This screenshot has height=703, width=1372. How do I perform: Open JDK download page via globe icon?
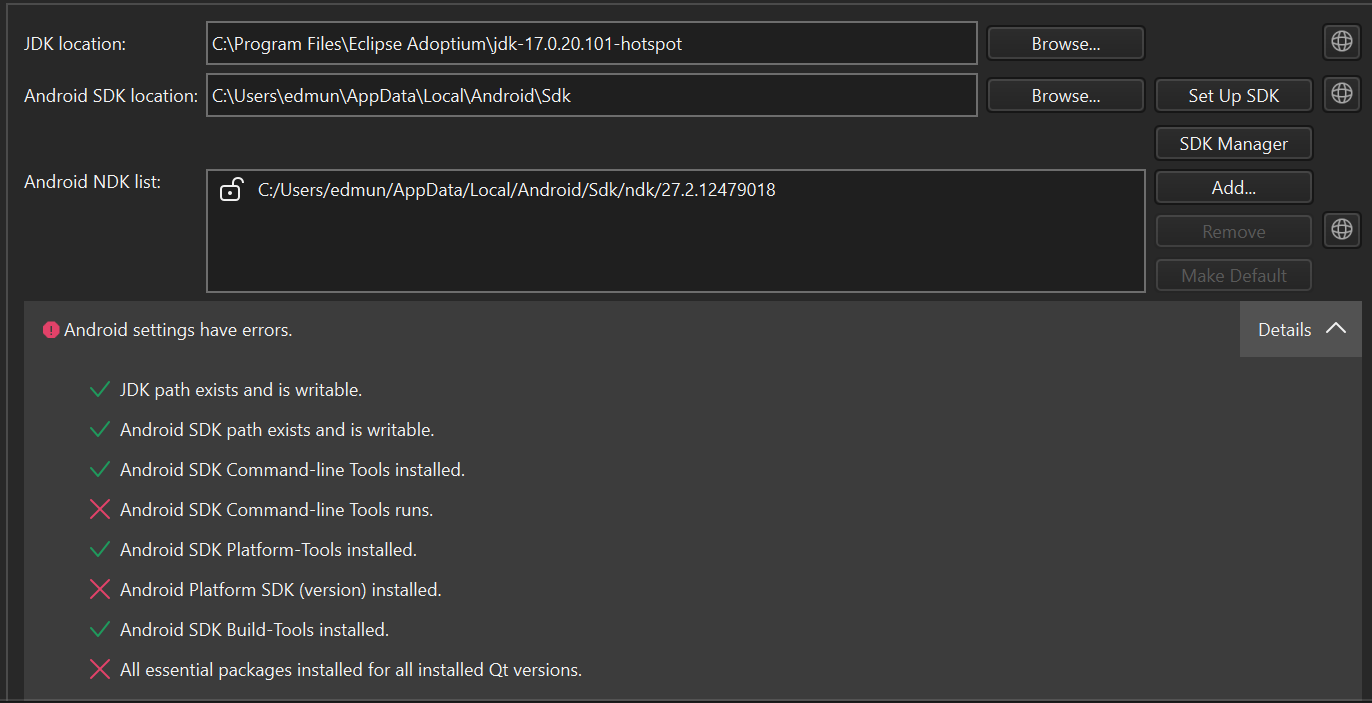click(x=1342, y=42)
